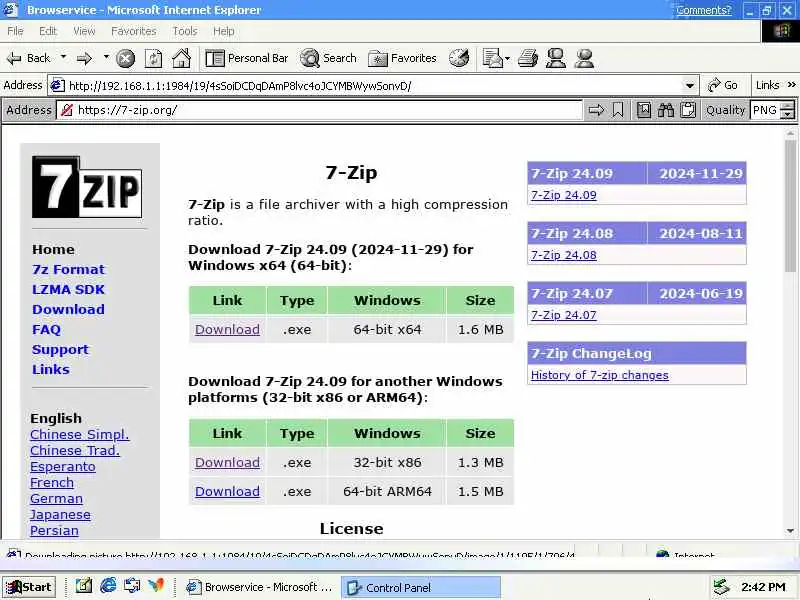Open the 7-Zip 24.08 news link
The image size is (800, 600).
coord(563,255)
